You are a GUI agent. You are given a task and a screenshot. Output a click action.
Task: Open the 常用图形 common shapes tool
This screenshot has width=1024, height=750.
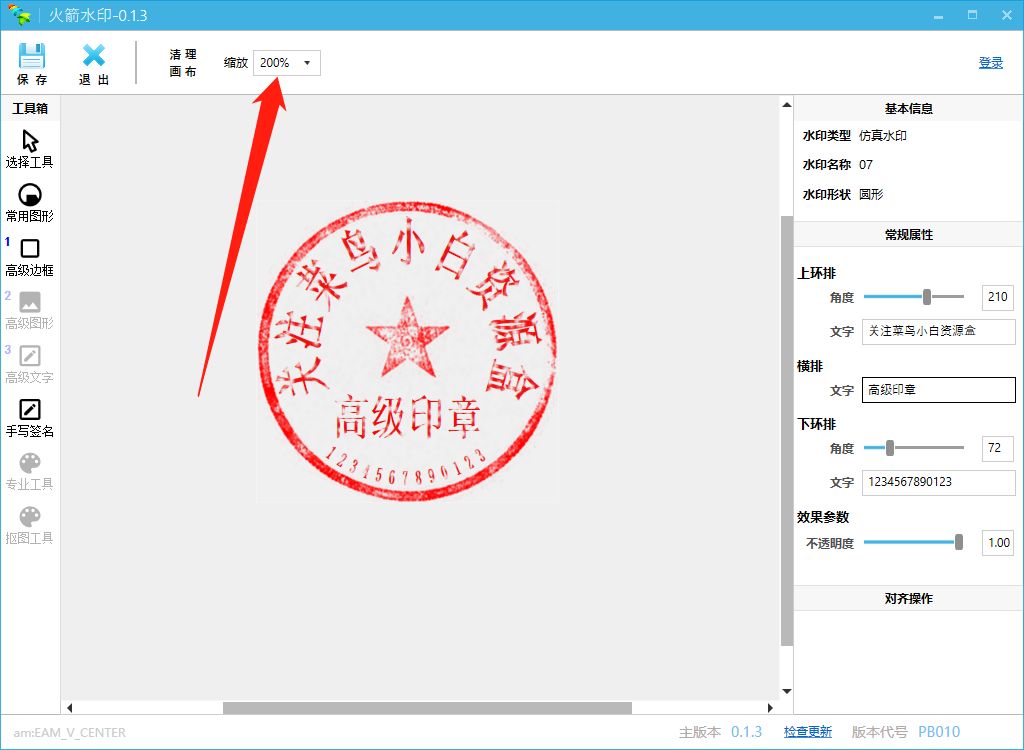(x=29, y=203)
